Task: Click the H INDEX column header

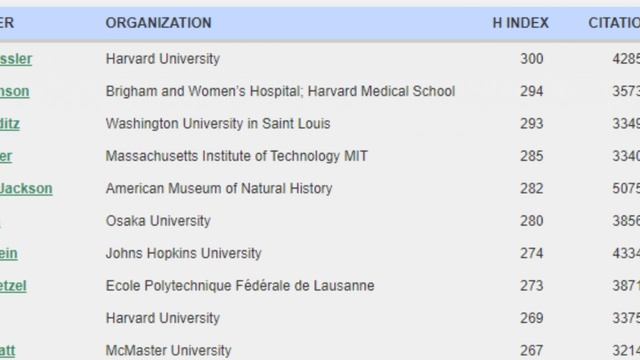Action: click(520, 23)
